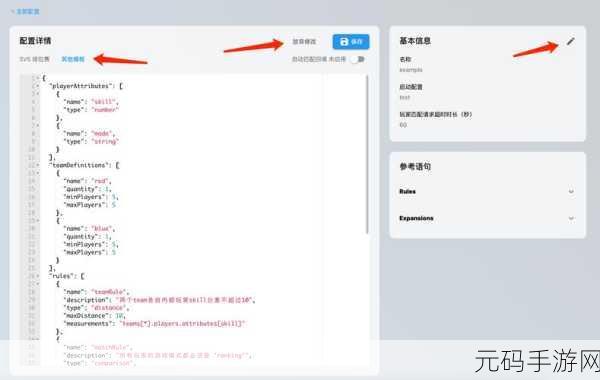Collapse the "playerAttributes" code fold arrow

click(x=38, y=86)
